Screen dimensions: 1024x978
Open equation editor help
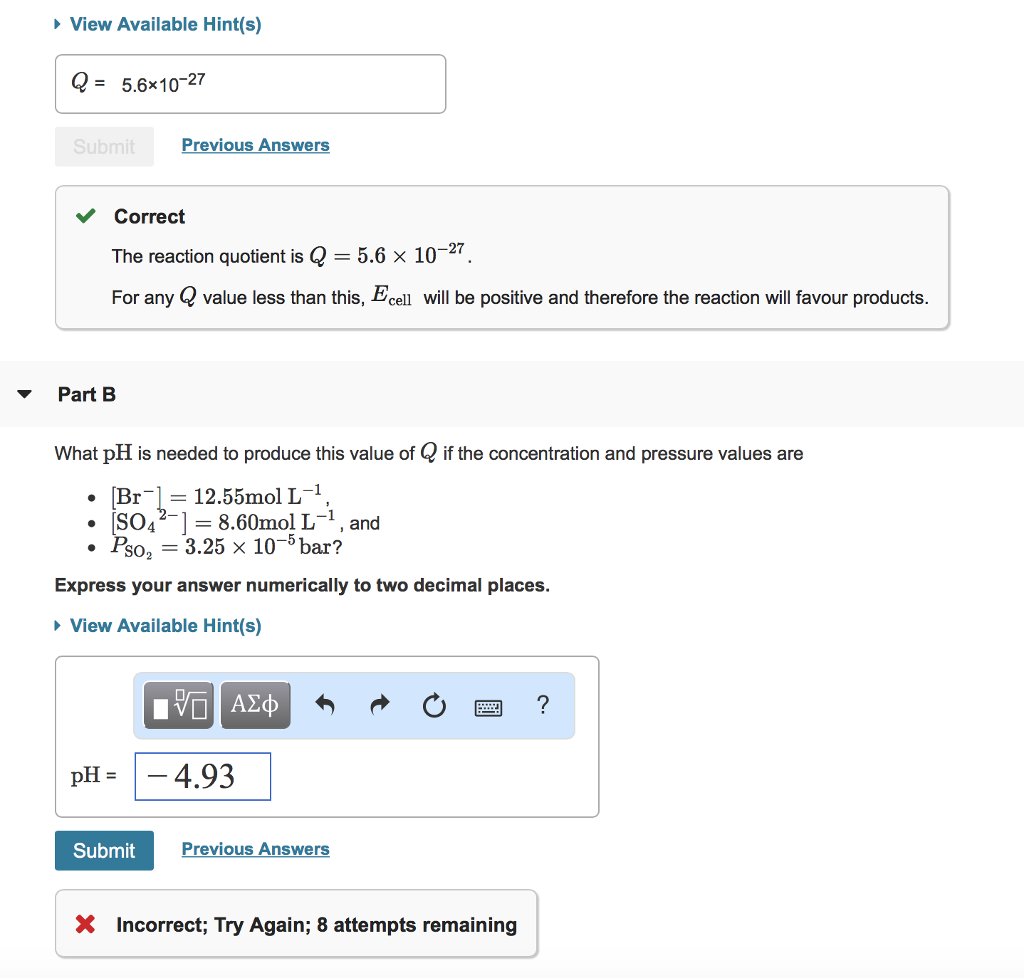542,705
